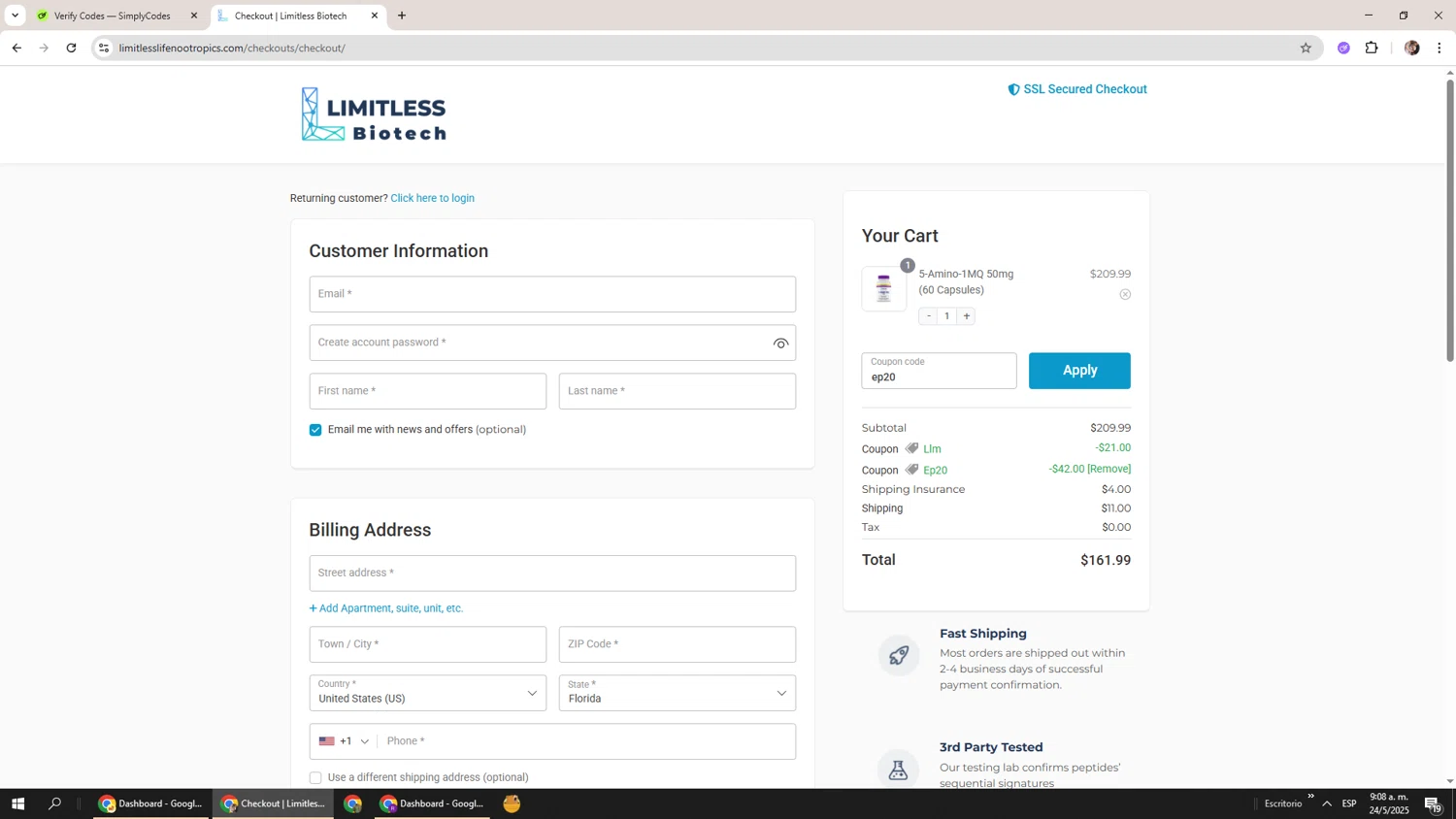This screenshot has width=1456, height=819.
Task: Close the Verify Codes tab
Action: (193, 16)
